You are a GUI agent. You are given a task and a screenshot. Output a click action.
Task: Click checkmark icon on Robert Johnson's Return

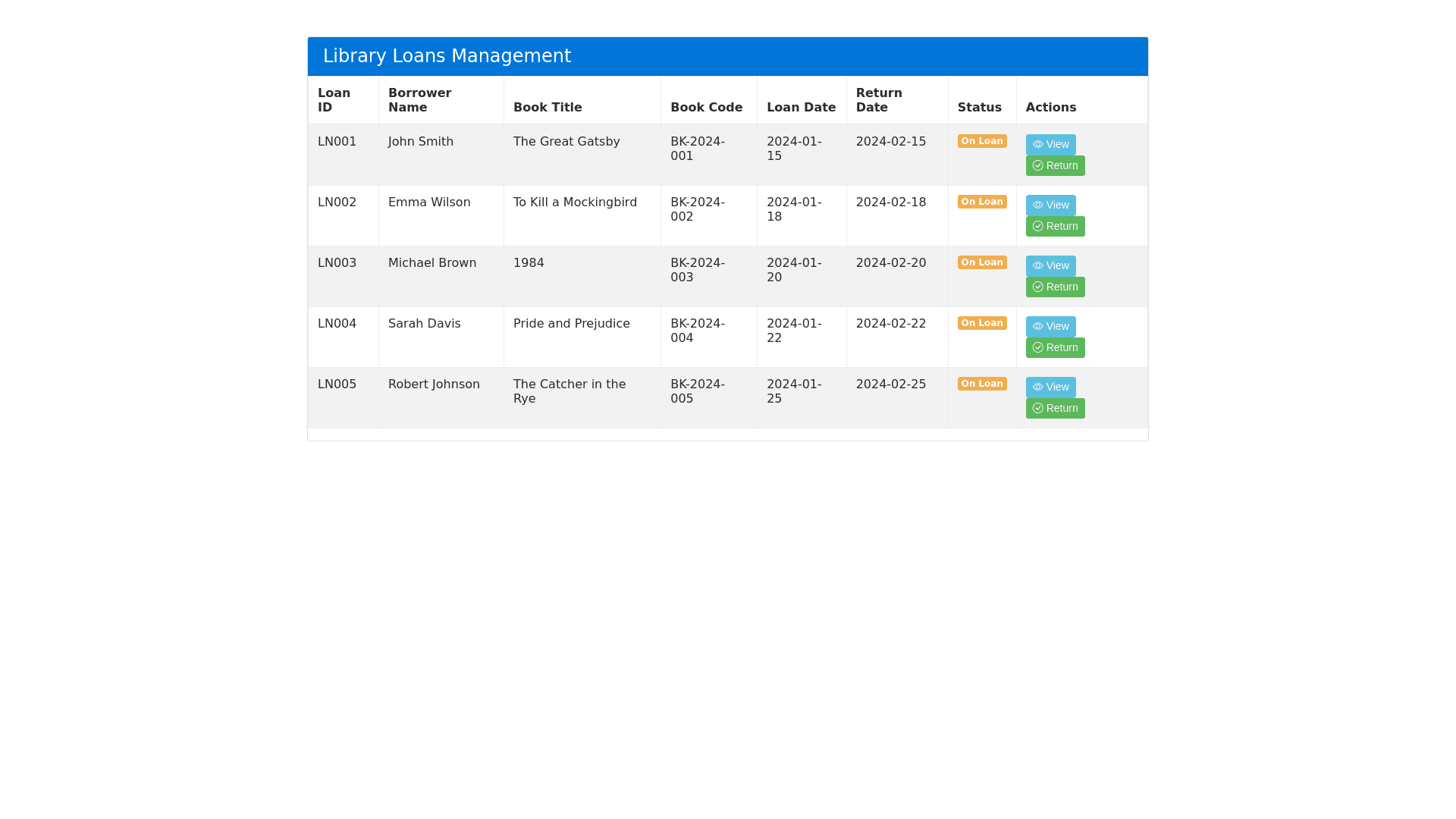point(1037,408)
